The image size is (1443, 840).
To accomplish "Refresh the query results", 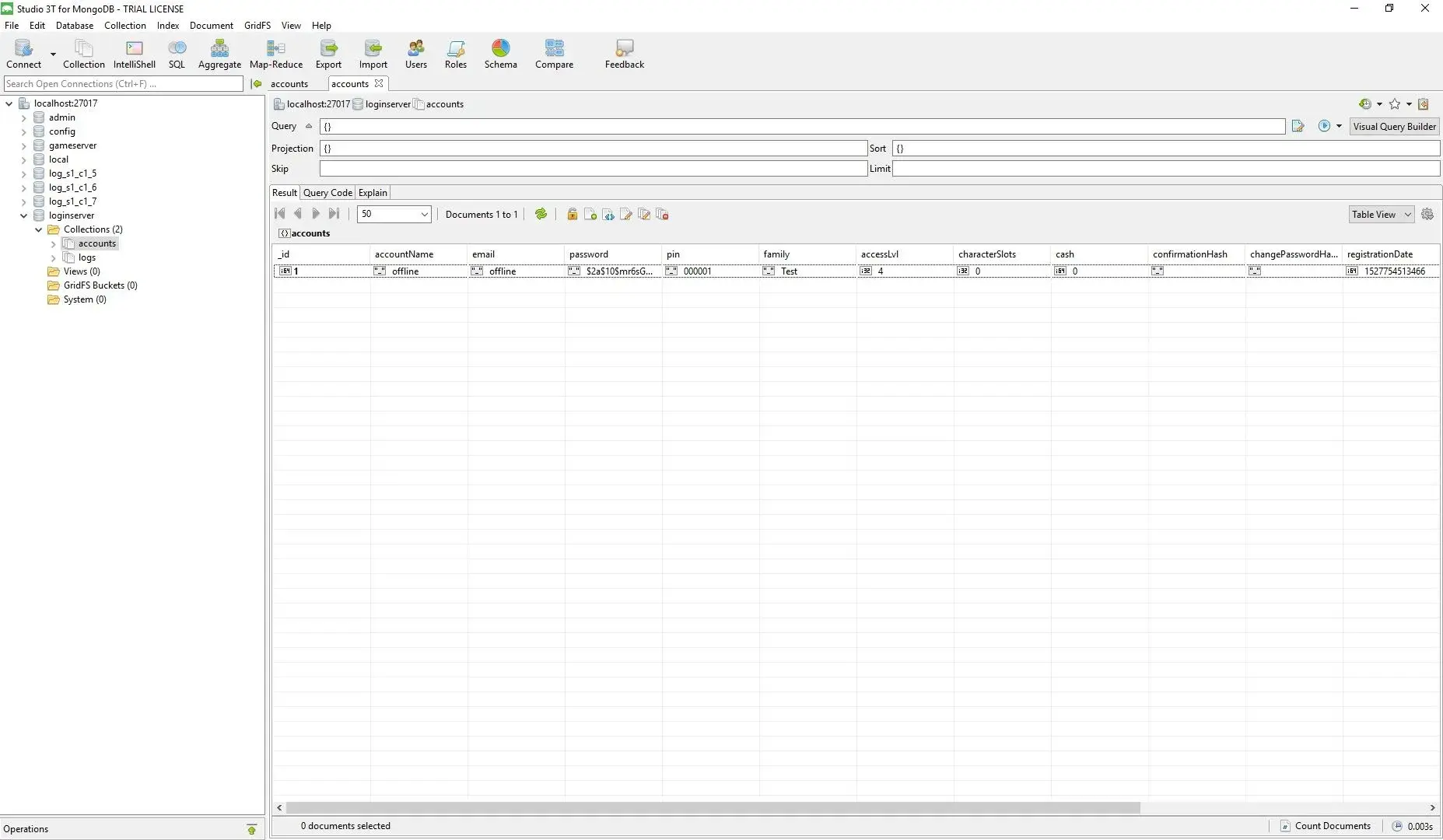I will 541,214.
